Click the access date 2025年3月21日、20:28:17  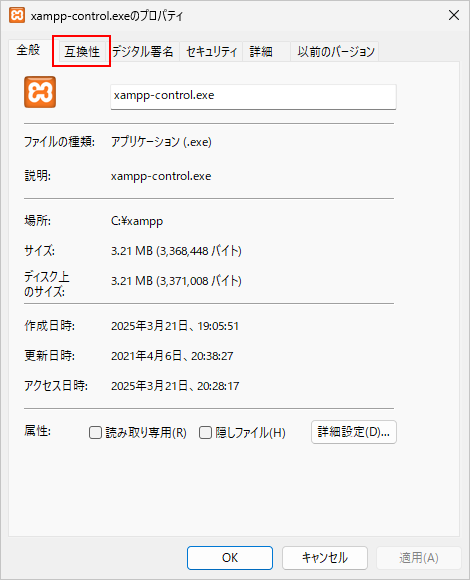tap(175, 386)
